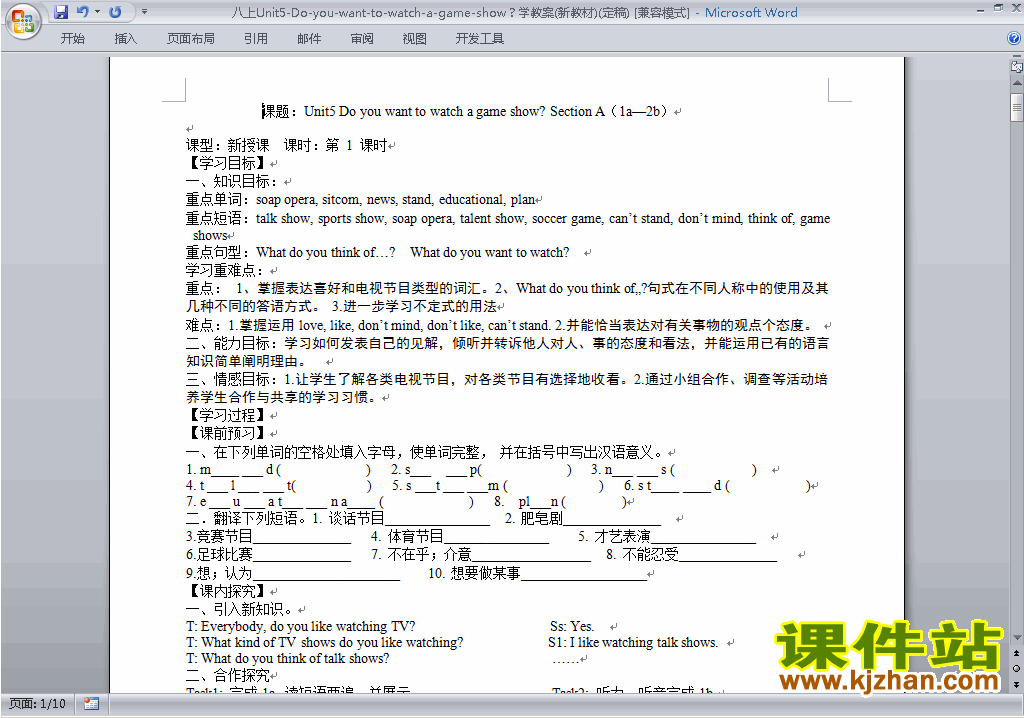Open the undo history dropdown arrow
Image resolution: width=1024 pixels, height=718 pixels.
(97, 12)
